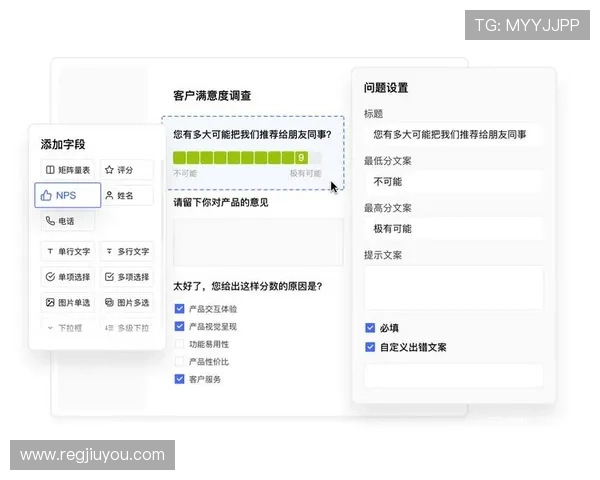This screenshot has height=480, width=600.
Task: Add the 多项选择 multiple choice field
Action: pyautogui.click(x=127, y=277)
